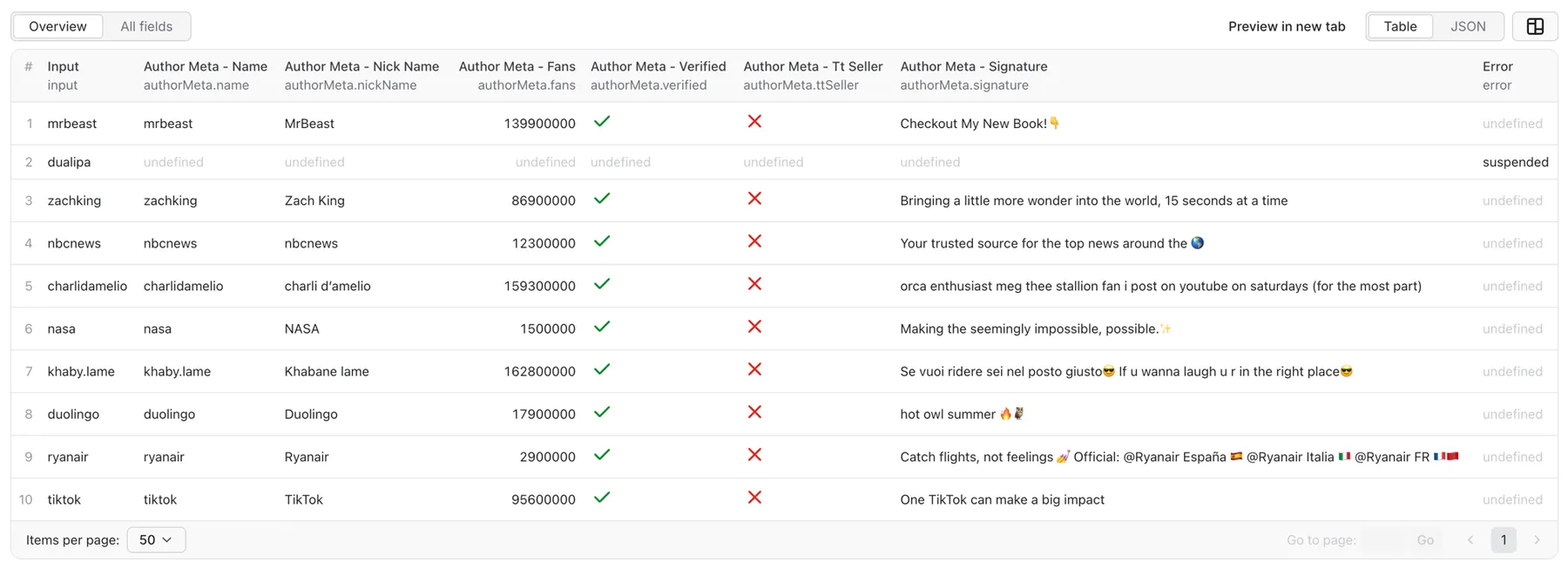Screen dimensions: 1568x569
Task: Click the fans value 12300000
Action: pos(544,243)
